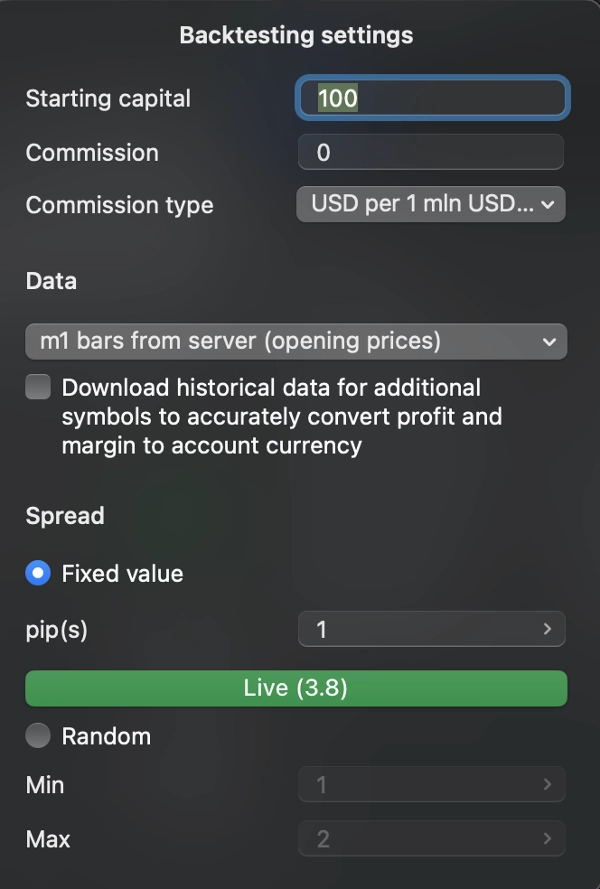The width and height of the screenshot is (600, 889).
Task: Click the Spread section heading
Action: pyautogui.click(x=65, y=516)
